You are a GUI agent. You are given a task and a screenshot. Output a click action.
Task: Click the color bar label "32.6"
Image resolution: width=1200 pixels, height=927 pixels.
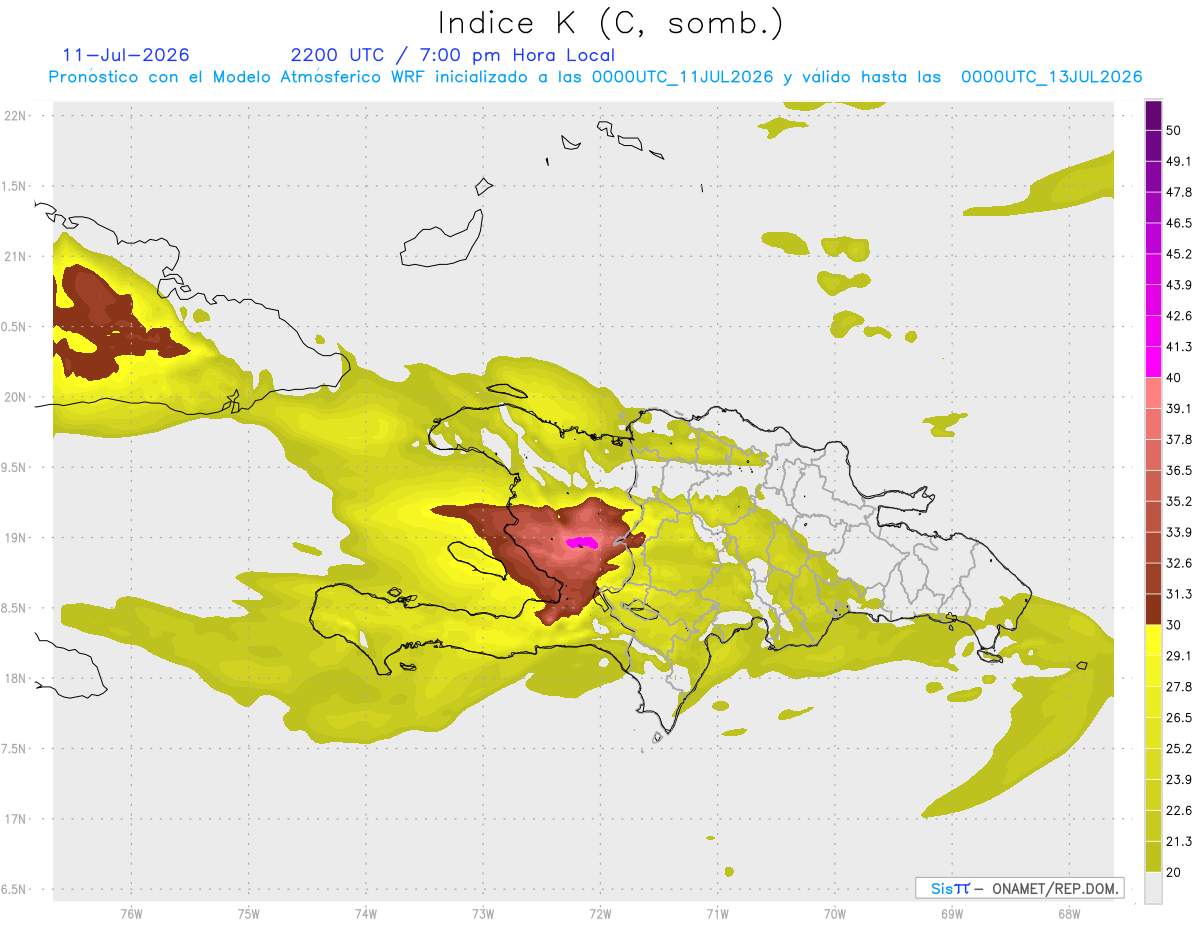1179,563
